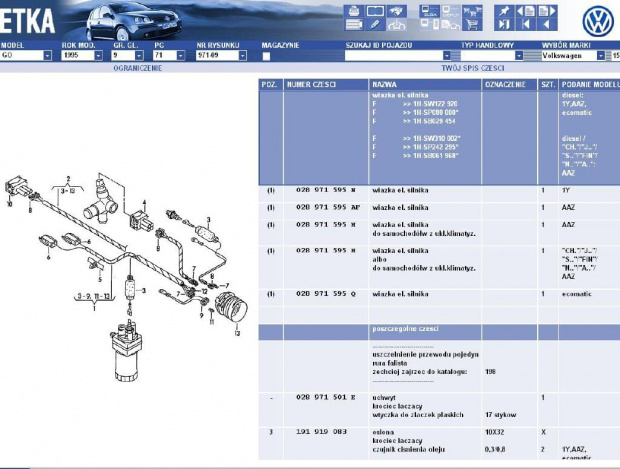
Task: Click the greyed car download icon
Action: click(x=397, y=25)
